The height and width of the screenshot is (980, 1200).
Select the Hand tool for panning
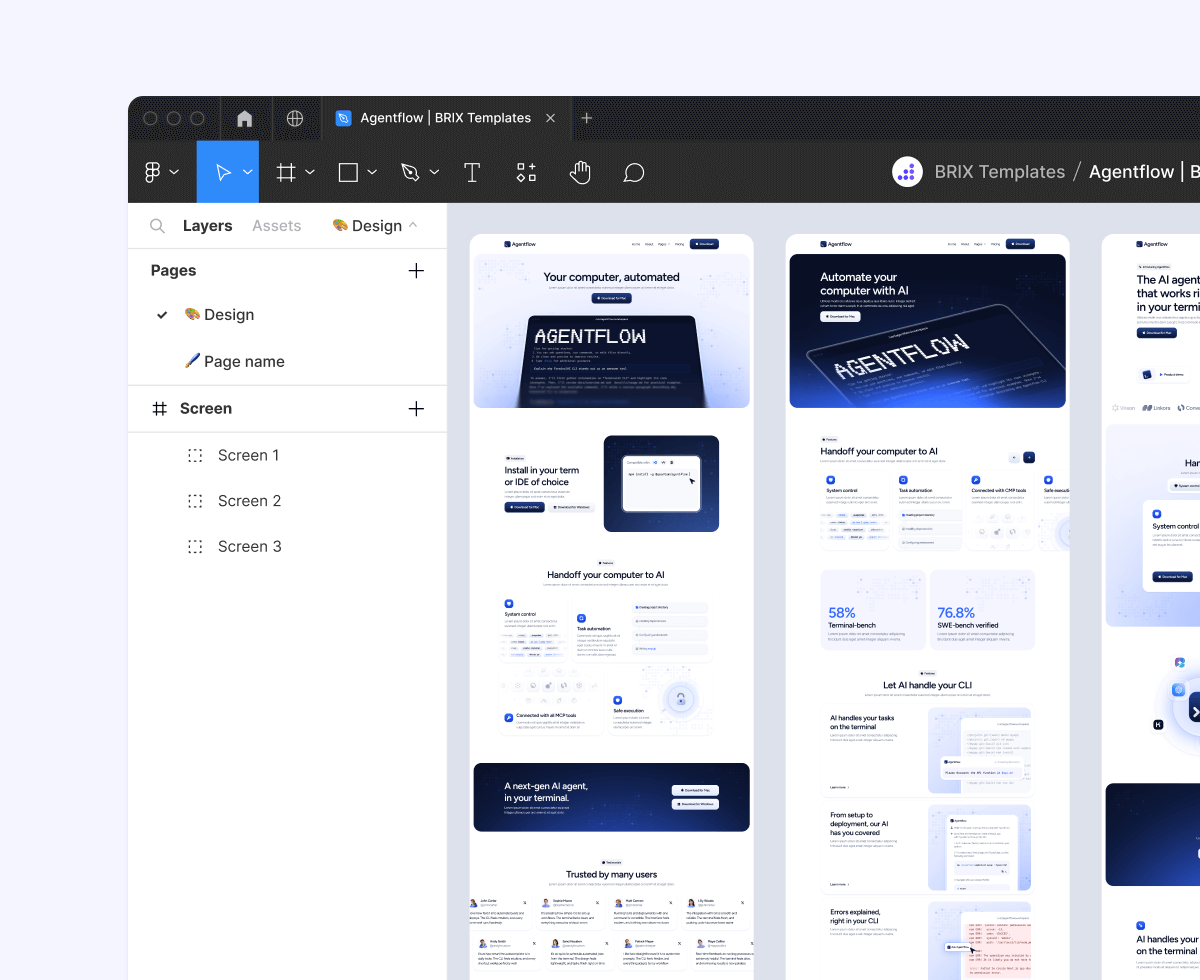580,171
